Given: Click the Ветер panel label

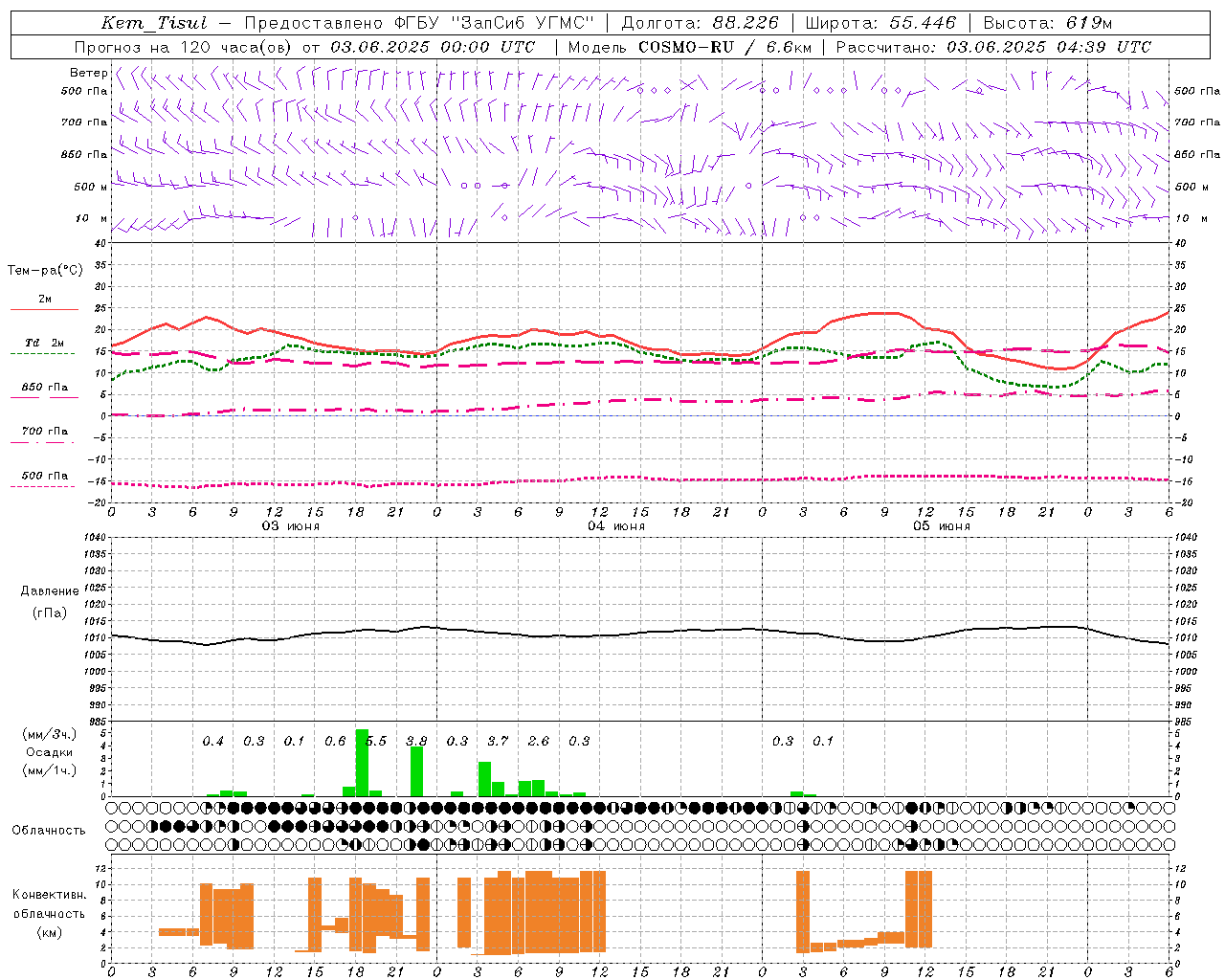Looking at the screenshot, I should pos(88,73).
